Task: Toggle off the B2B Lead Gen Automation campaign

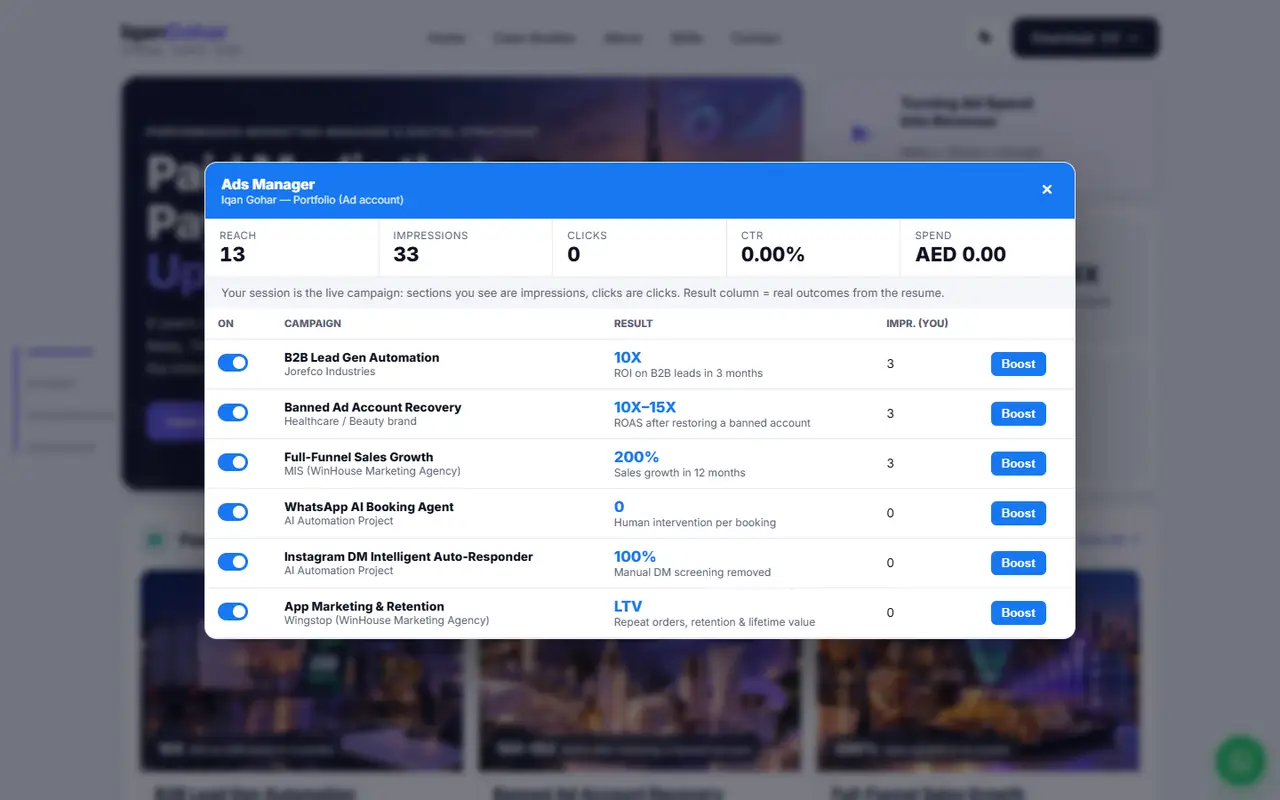Action: (x=233, y=363)
